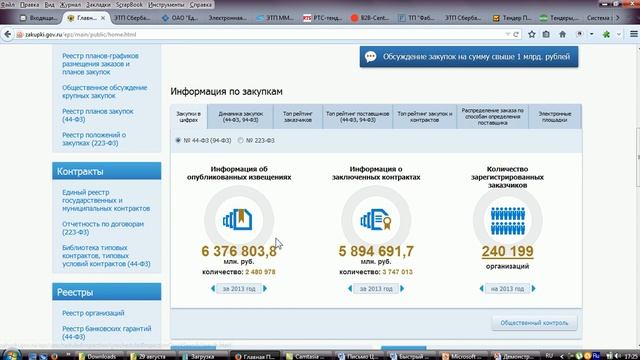Open Распределение заказа по способам tab
Viewport: 640px width, 360px height.
(x=492, y=117)
